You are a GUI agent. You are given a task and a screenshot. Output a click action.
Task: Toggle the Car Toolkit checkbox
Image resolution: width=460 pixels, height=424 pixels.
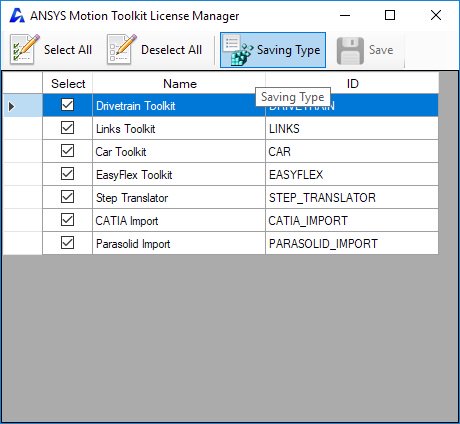pos(67,151)
